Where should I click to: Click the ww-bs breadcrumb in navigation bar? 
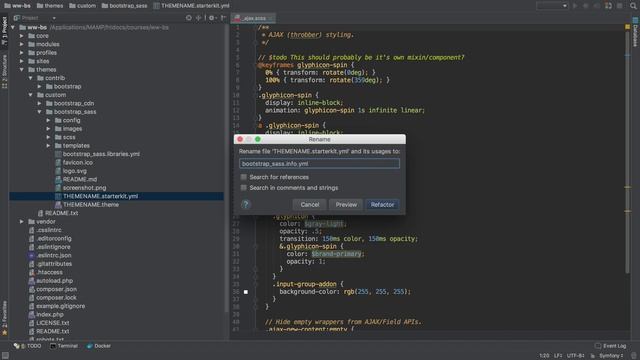pyautogui.click(x=18, y=6)
